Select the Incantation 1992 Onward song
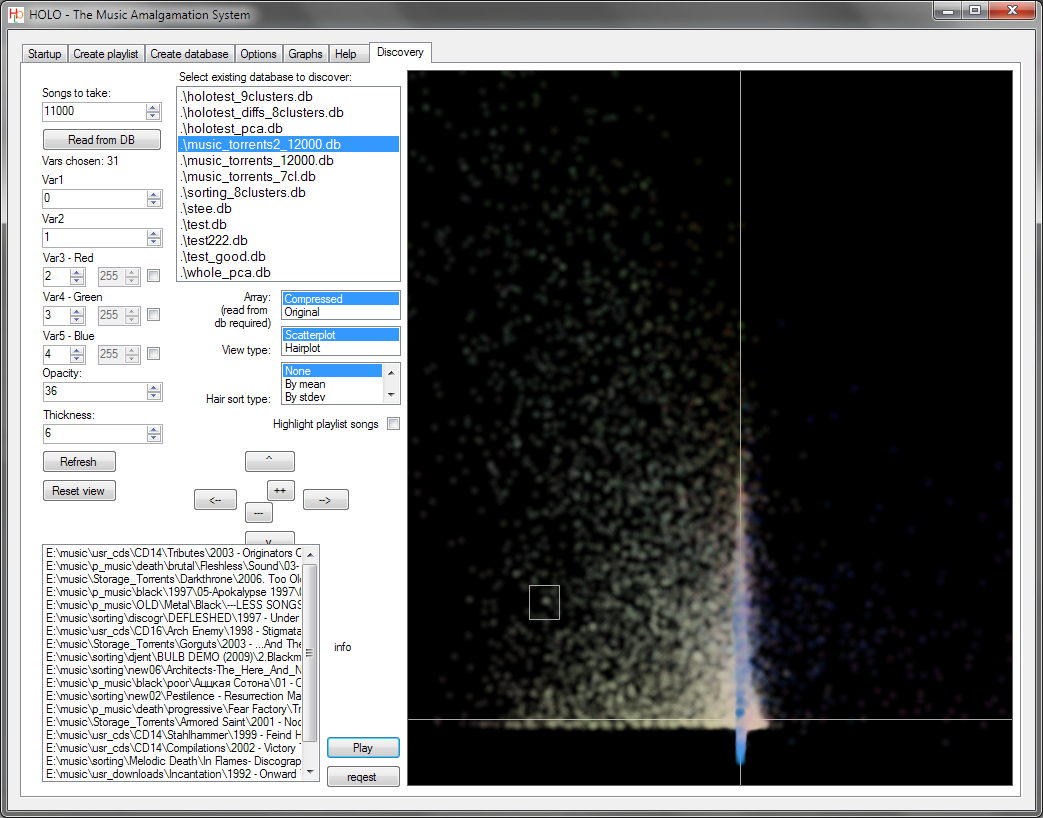 point(173,774)
